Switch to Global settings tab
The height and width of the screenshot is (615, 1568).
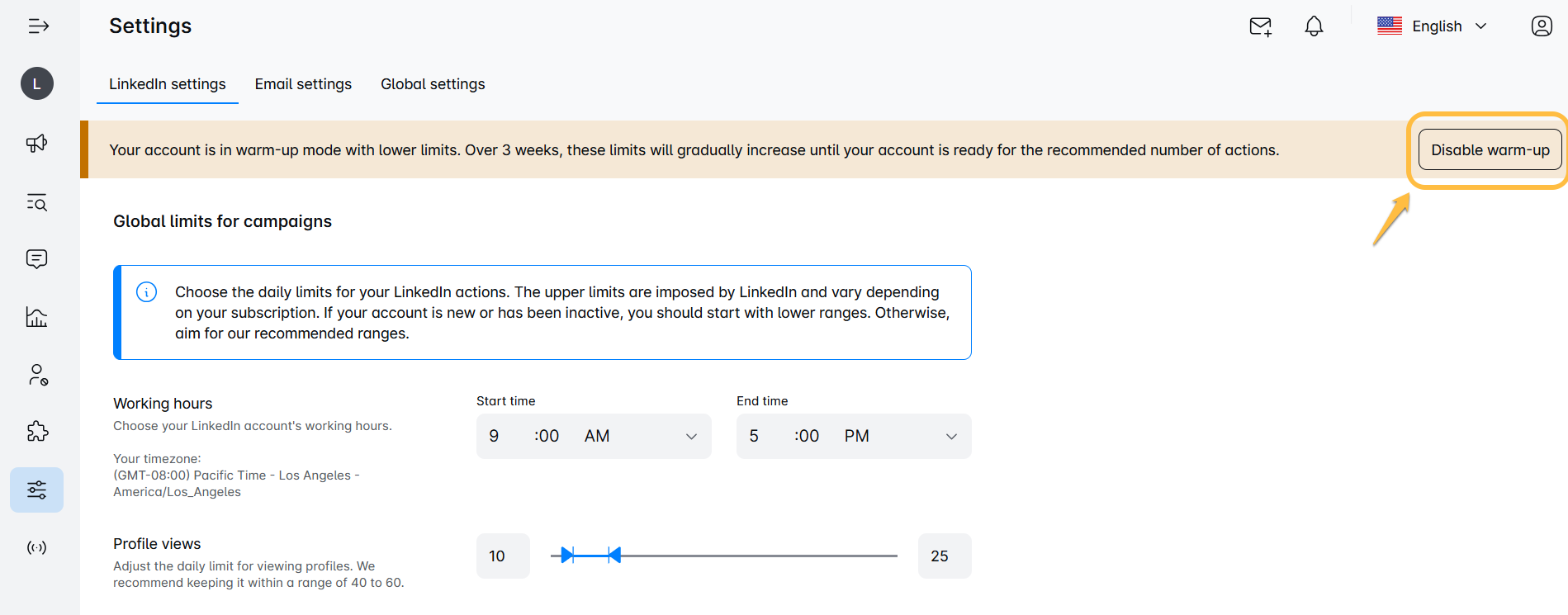point(433,84)
